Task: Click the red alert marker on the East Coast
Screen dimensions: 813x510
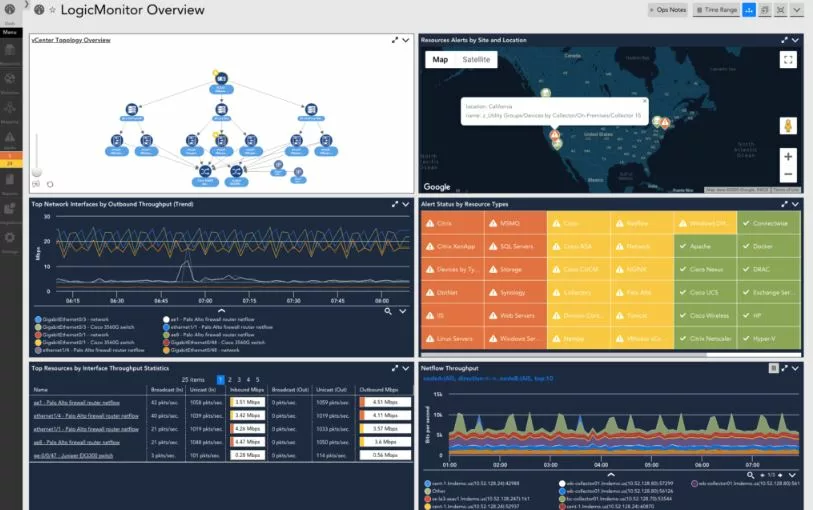Action: point(665,122)
